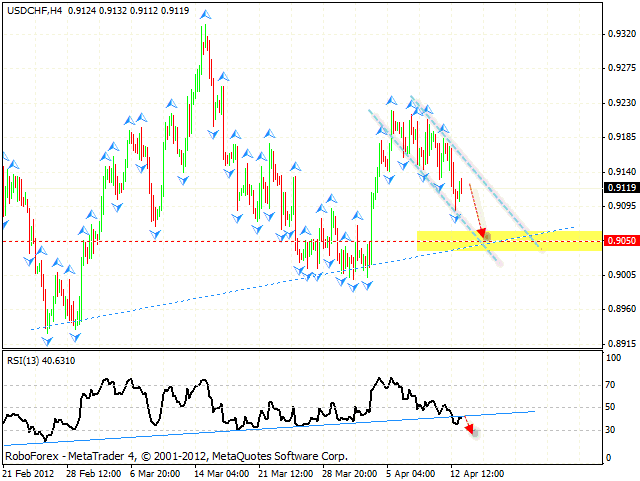Image resolution: width=640 pixels, height=481 pixels.
Task: Click the 0.9050 price level tag
Action: (x=622, y=241)
